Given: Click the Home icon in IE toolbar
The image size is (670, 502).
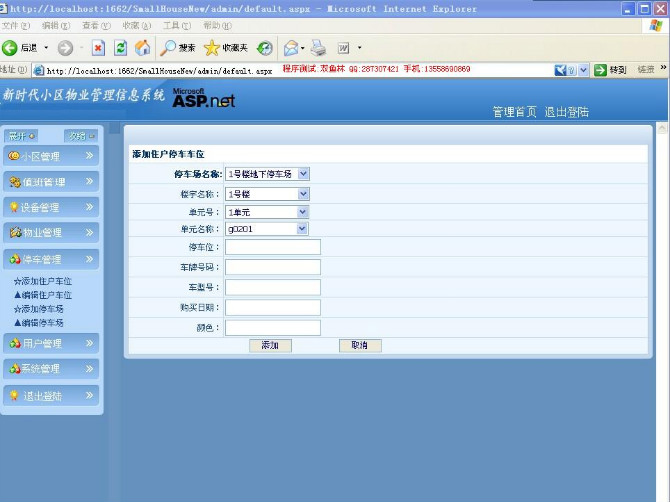Looking at the screenshot, I should pos(143,48).
